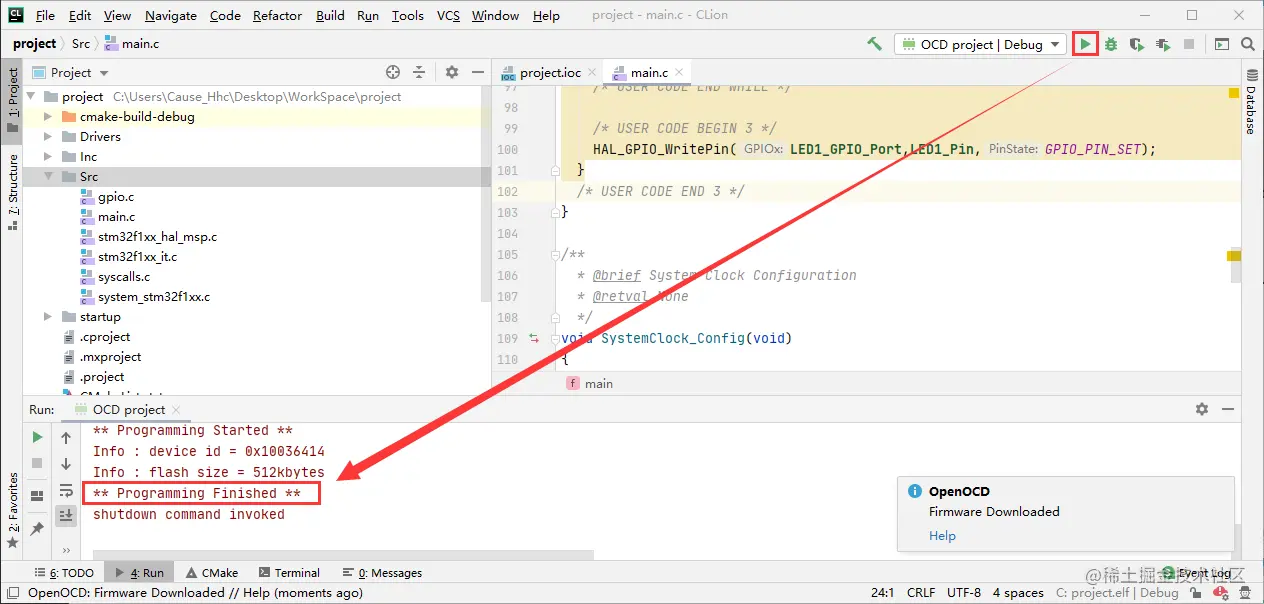Click the yellow warning stripe marker
This screenshot has height=604, width=1264.
click(x=1234, y=256)
